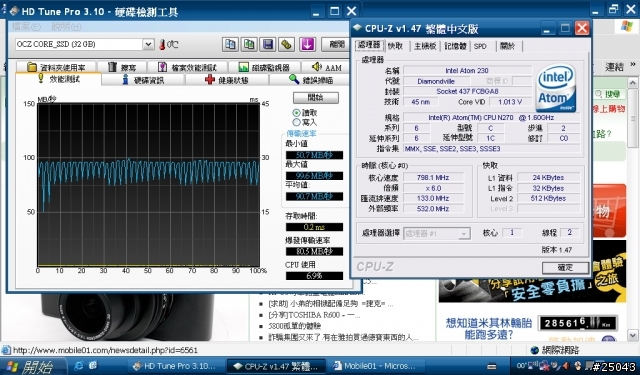Image resolution: width=640 pixels, height=375 pixels.
Task: Expand the OCZ CORE_SSD drive dropdown
Action: click(148, 44)
